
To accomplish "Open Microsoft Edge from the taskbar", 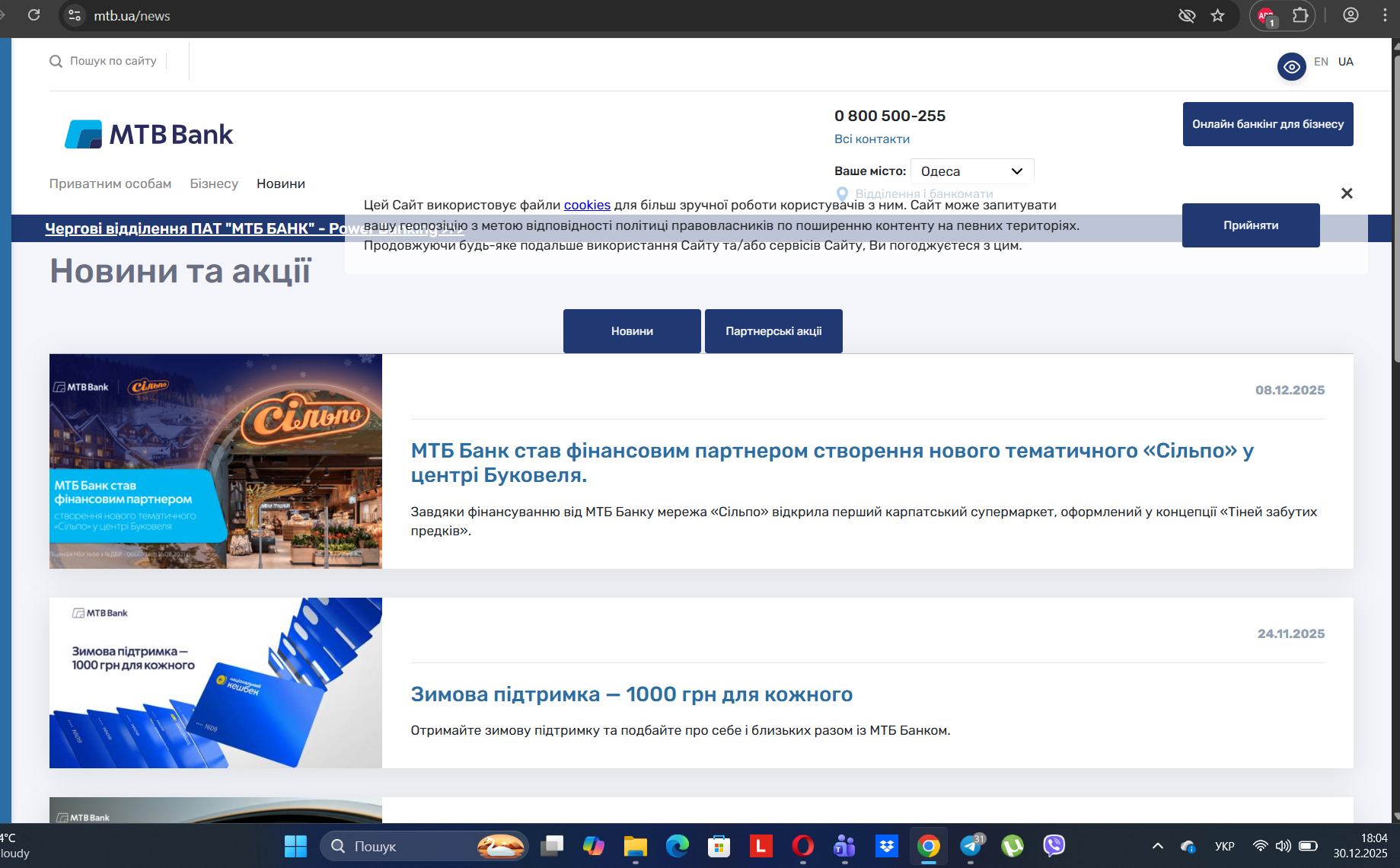I will 678,846.
